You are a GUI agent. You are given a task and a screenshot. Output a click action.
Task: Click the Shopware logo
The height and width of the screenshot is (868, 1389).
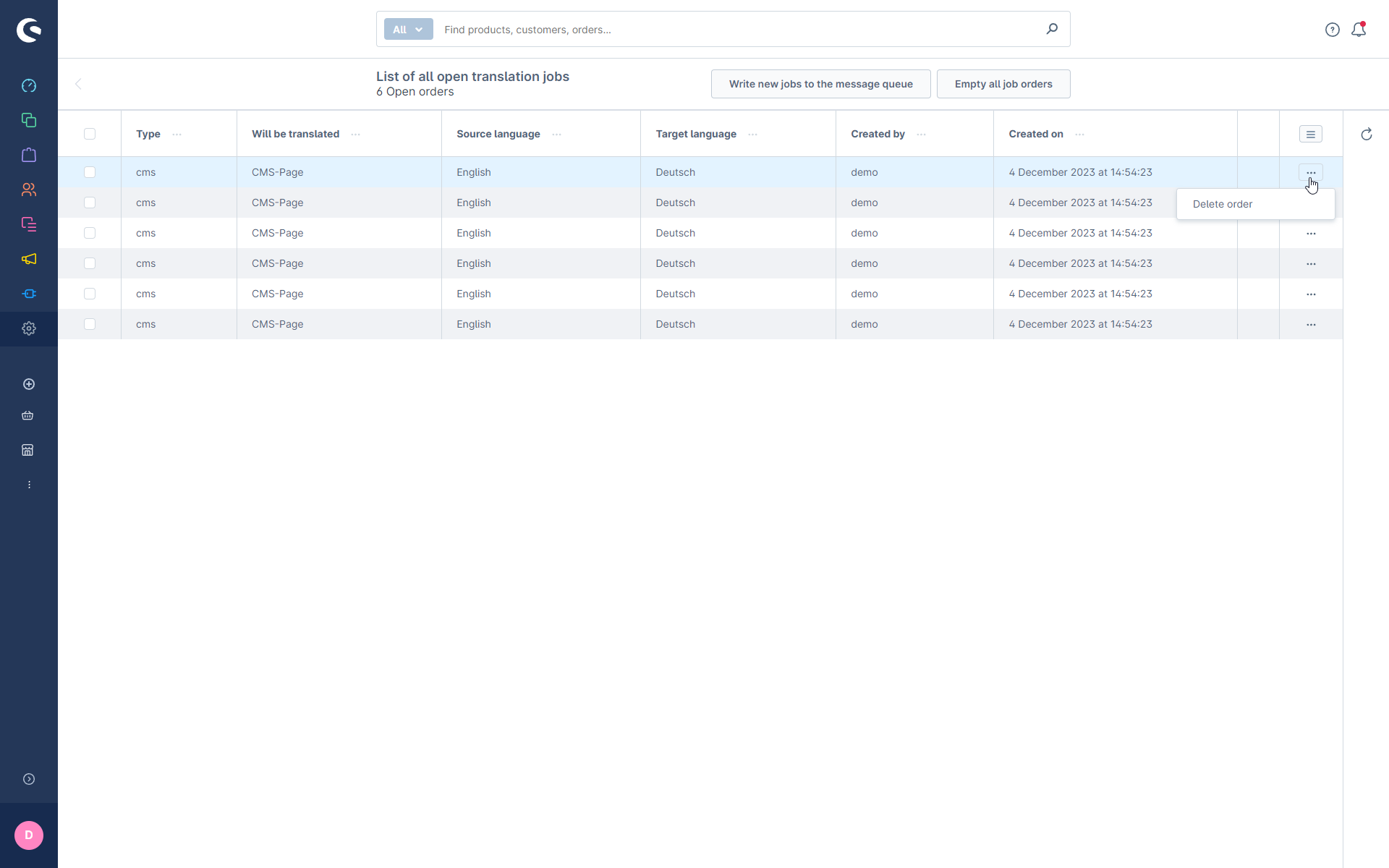click(29, 30)
